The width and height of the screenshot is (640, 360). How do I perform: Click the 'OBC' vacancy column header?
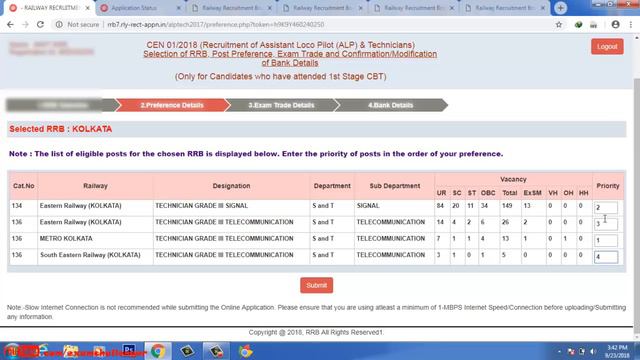[x=488, y=193]
